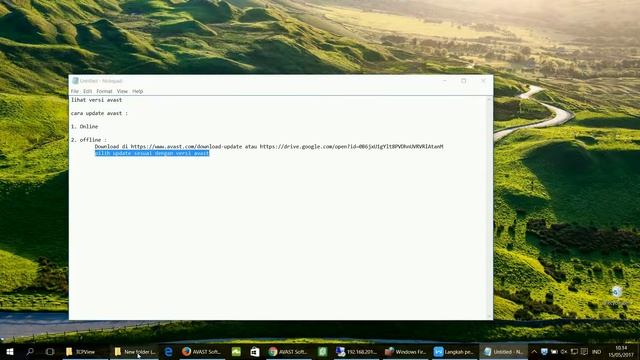Open taskbar Search magnifier
Screen dimensions: 640x360
click(30, 351)
